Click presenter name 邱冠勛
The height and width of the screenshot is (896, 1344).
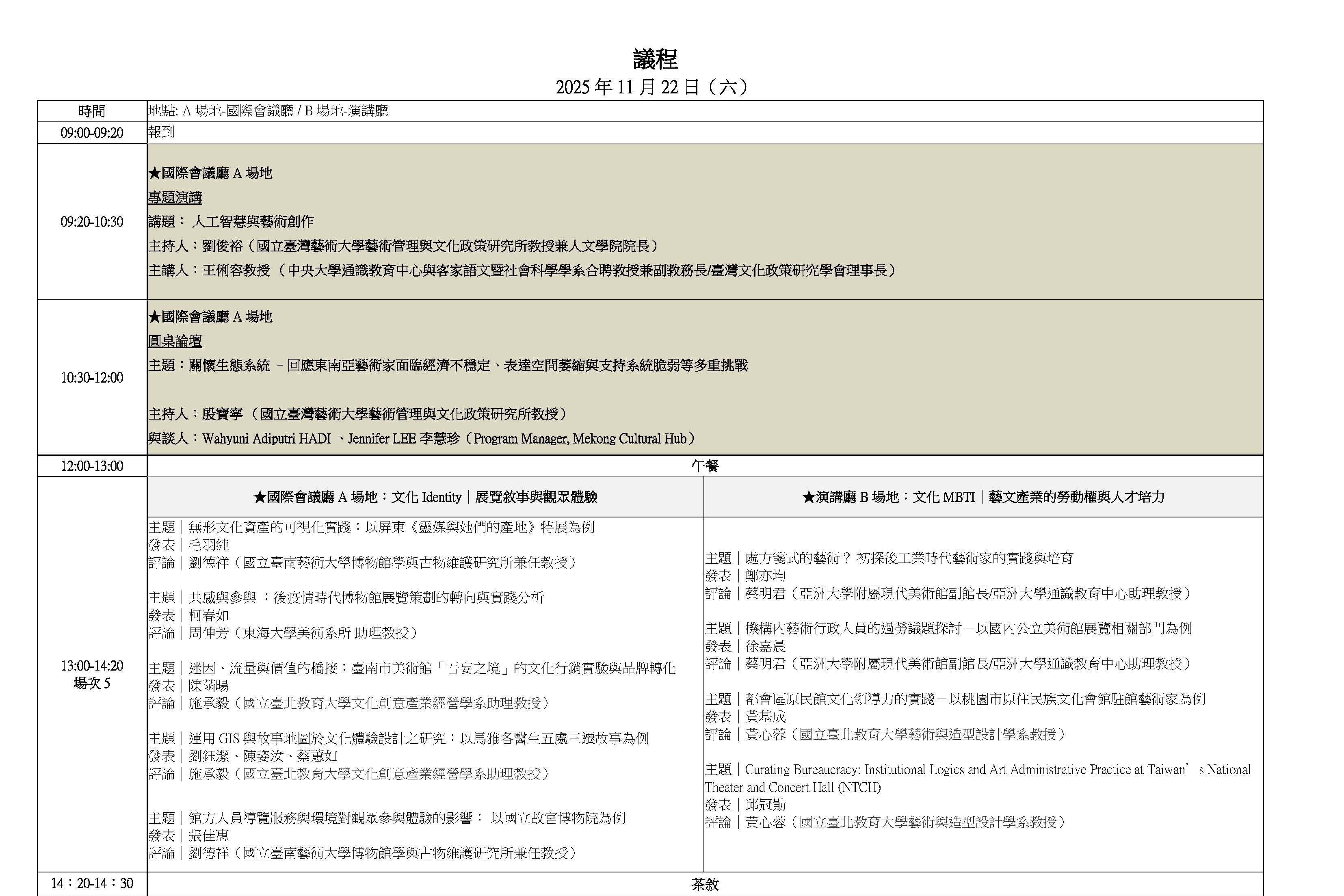click(765, 805)
